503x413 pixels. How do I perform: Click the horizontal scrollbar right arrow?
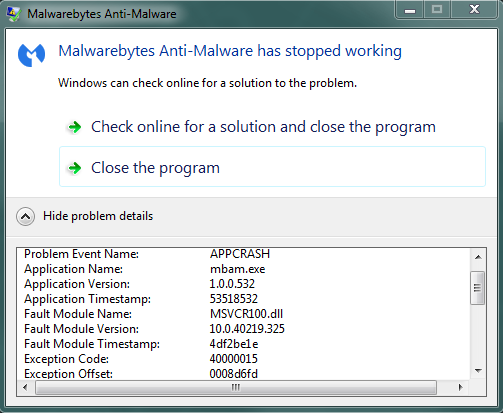460,387
